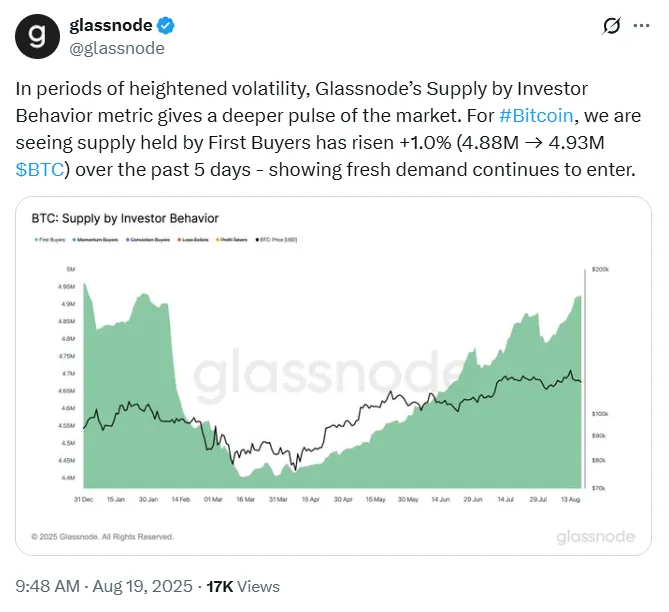Open the glassnode profile avatar
This screenshot has height=612, width=669.
(x=37, y=36)
